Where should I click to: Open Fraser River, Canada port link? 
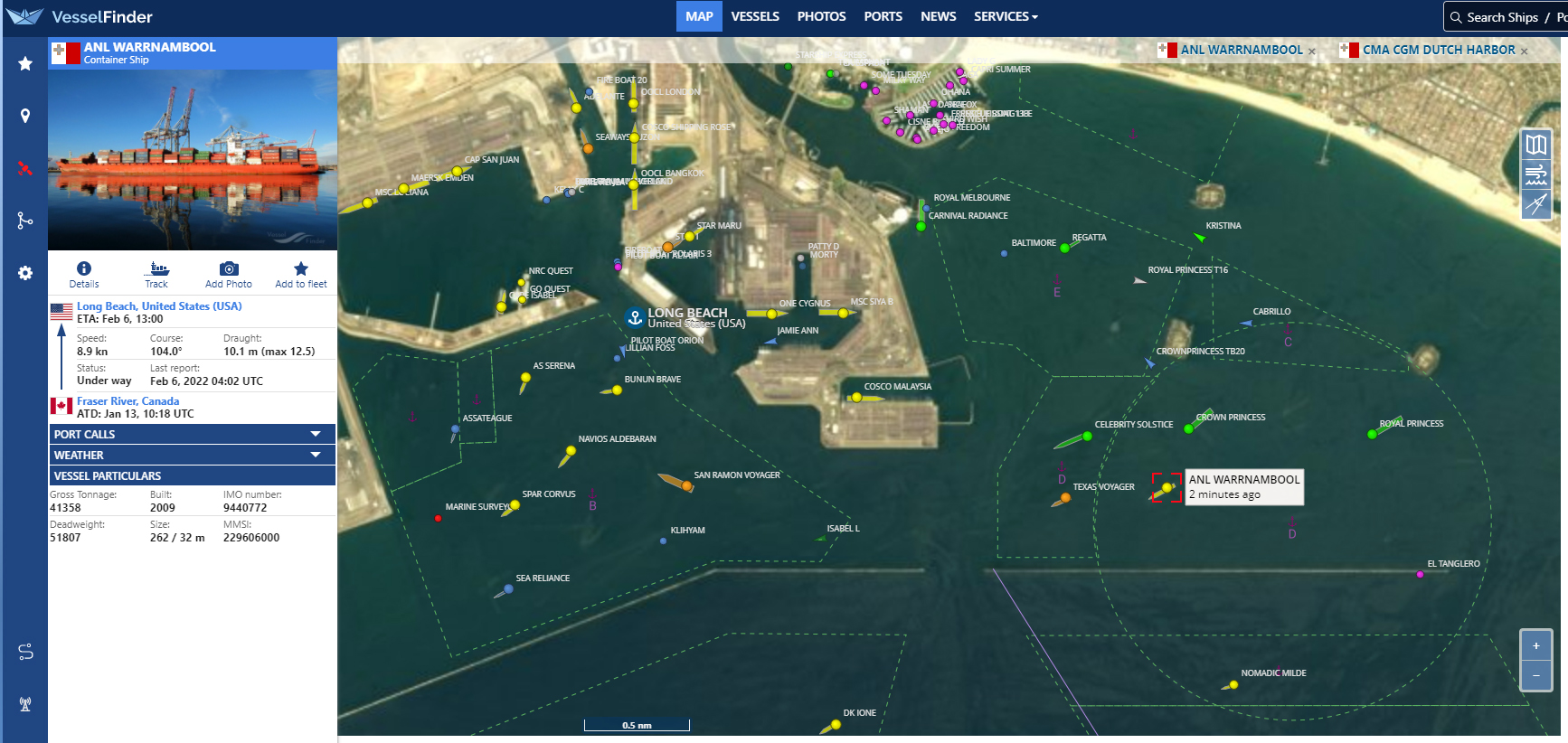coord(128,401)
